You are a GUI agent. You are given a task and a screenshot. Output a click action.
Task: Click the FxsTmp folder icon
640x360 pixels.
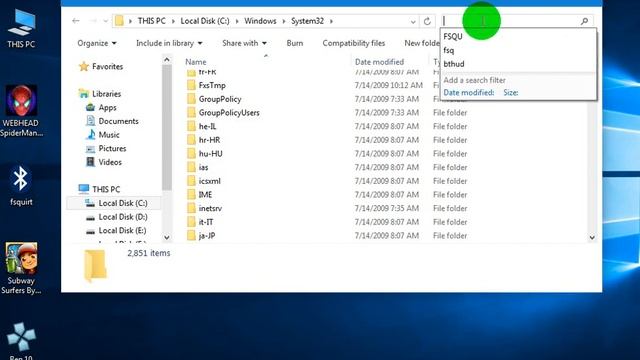191,85
